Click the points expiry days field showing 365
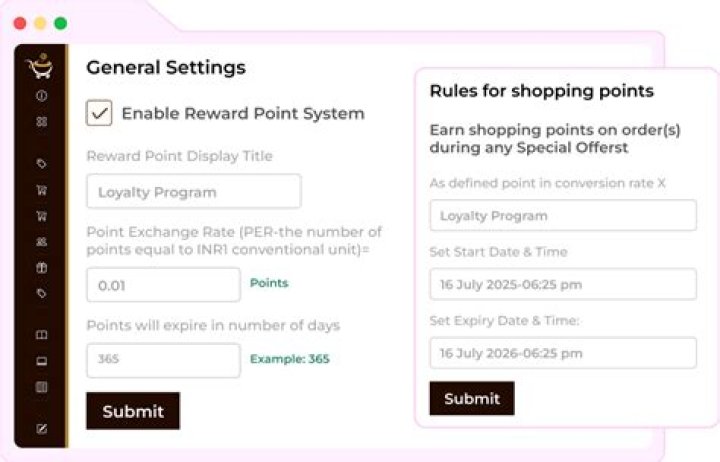The image size is (720, 462). coord(163,361)
